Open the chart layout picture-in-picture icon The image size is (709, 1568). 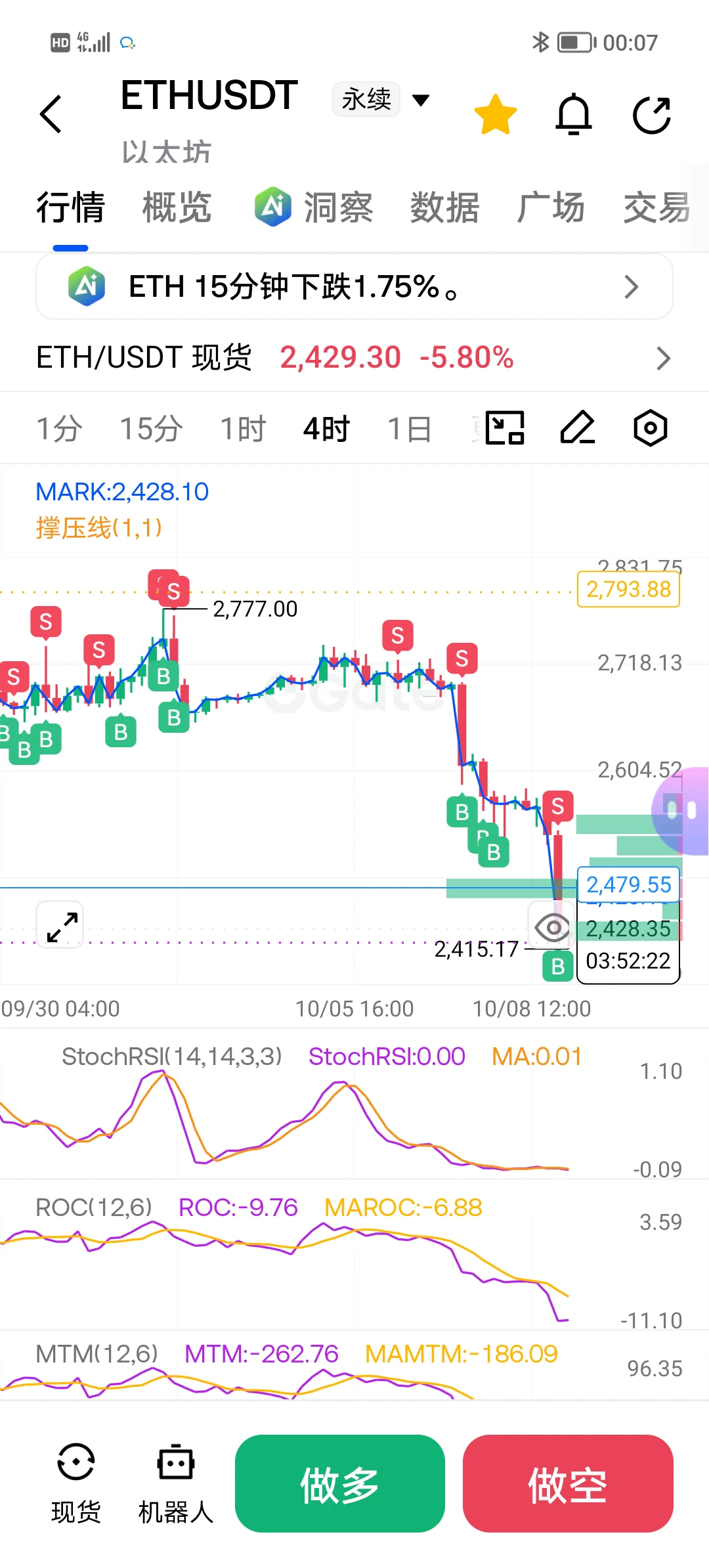click(x=505, y=428)
